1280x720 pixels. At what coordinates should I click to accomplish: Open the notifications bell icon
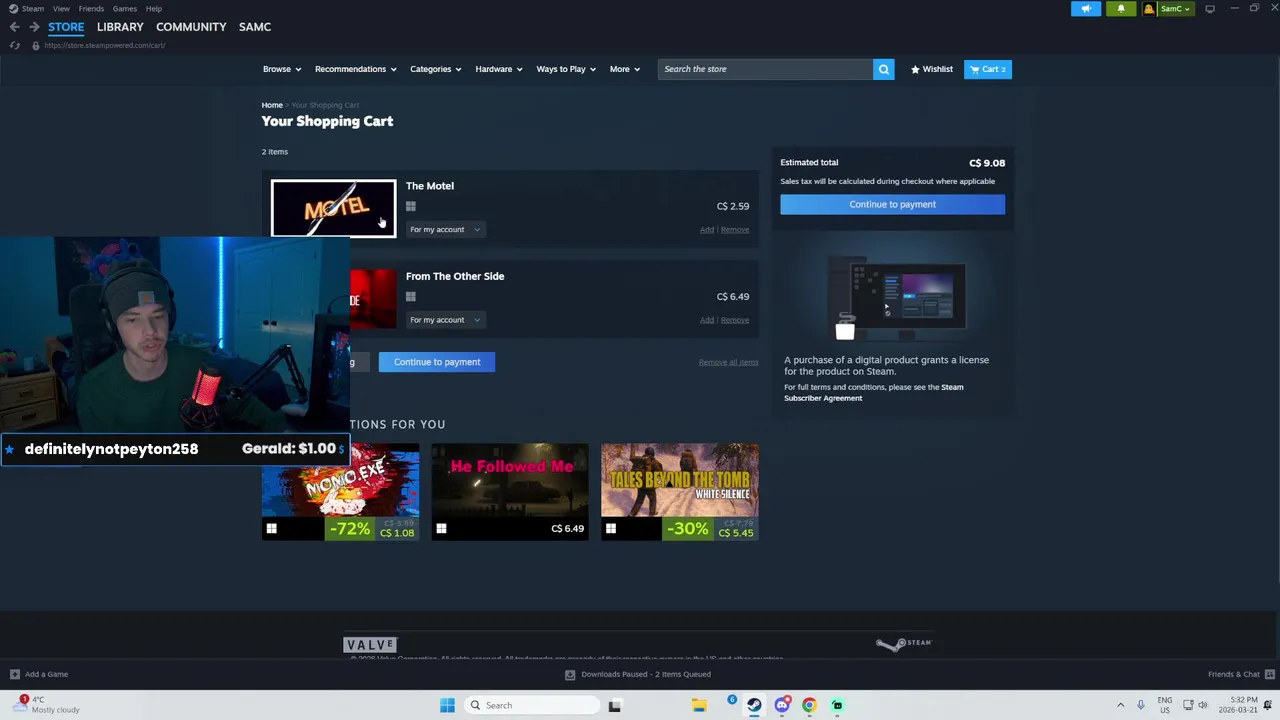tap(1121, 9)
